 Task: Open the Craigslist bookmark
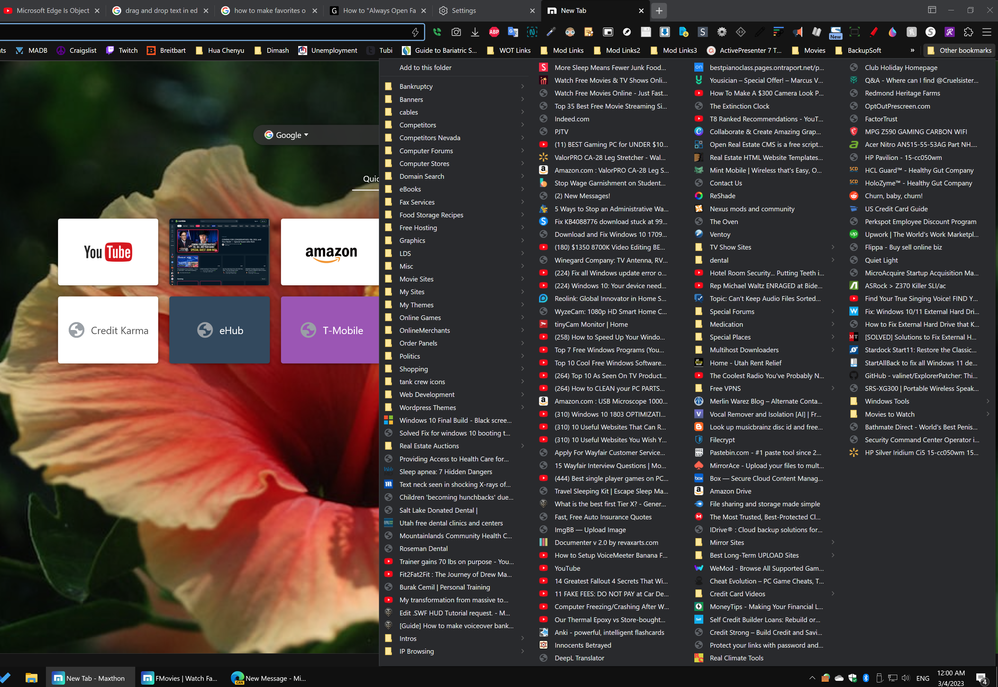pyautogui.click(x=76, y=50)
